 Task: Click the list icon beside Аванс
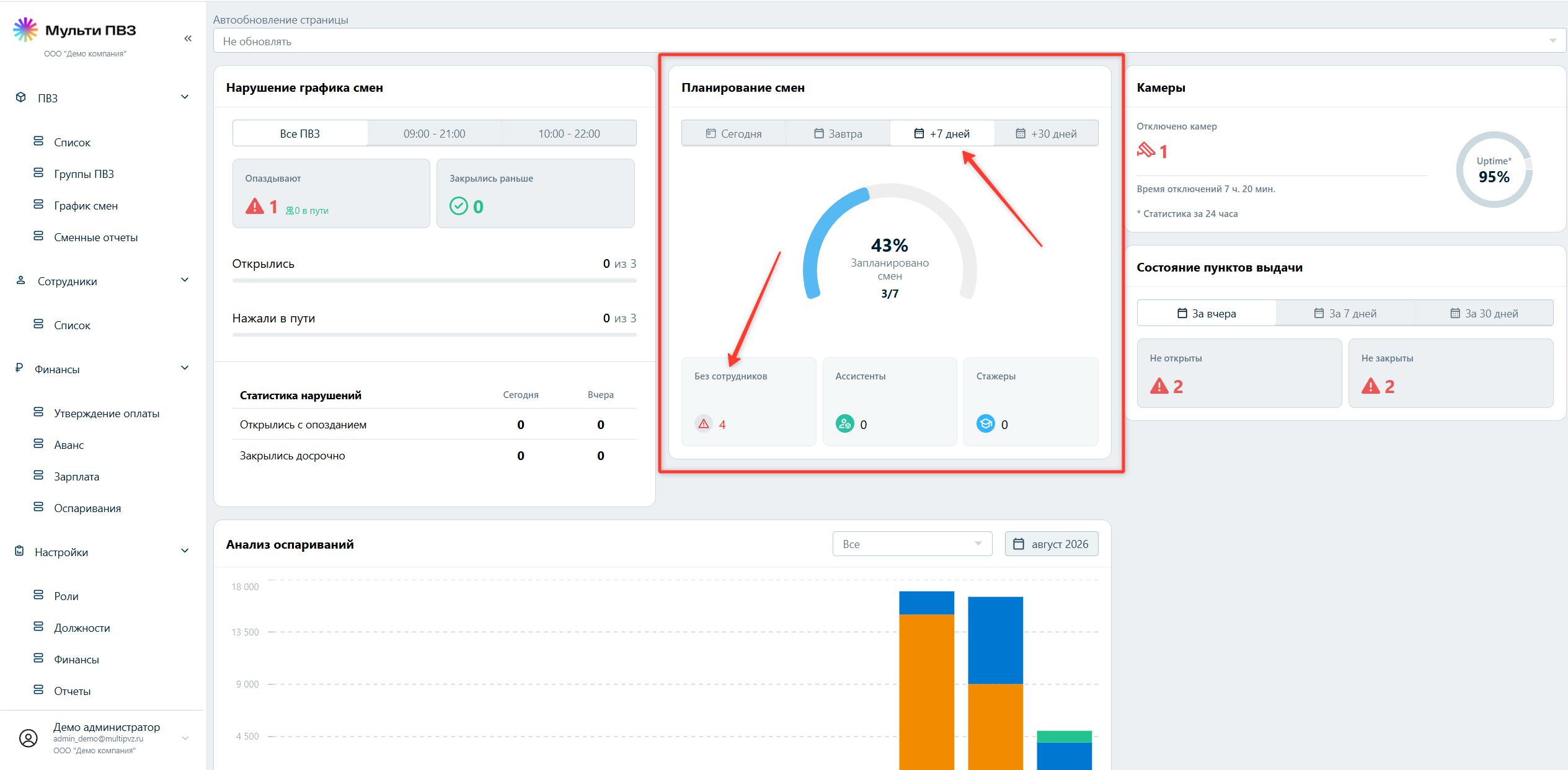(38, 444)
